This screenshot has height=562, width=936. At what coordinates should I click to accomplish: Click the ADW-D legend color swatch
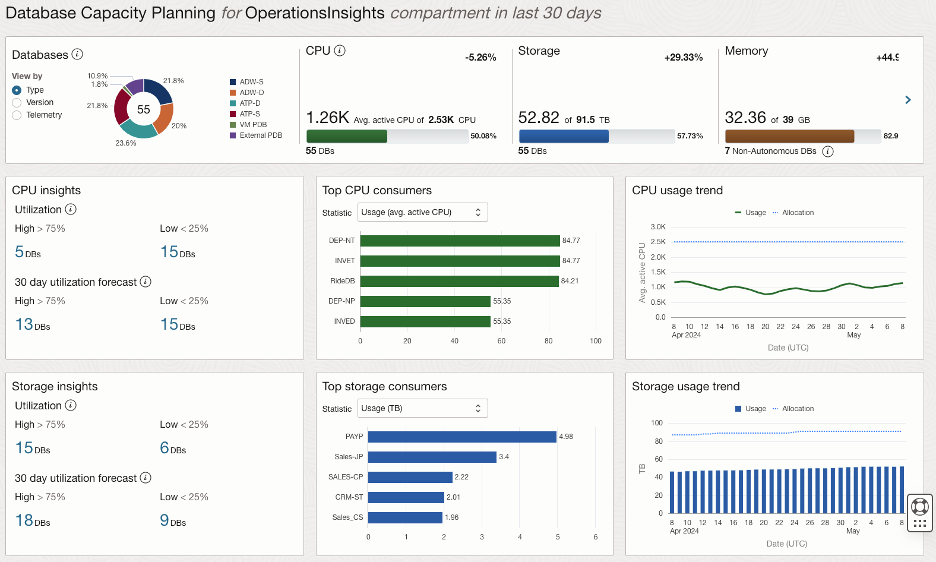click(x=233, y=93)
